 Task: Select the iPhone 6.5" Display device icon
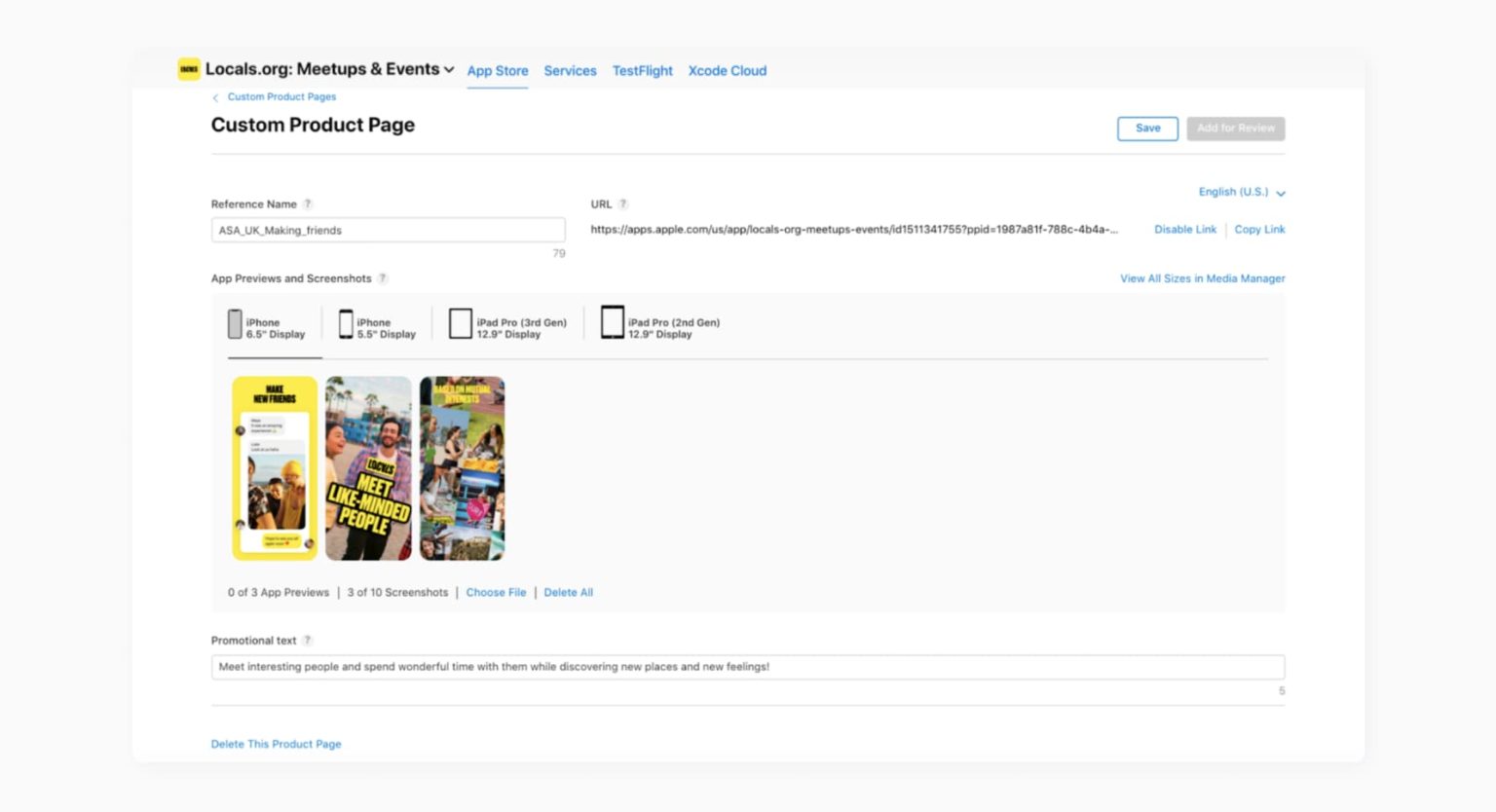(236, 324)
